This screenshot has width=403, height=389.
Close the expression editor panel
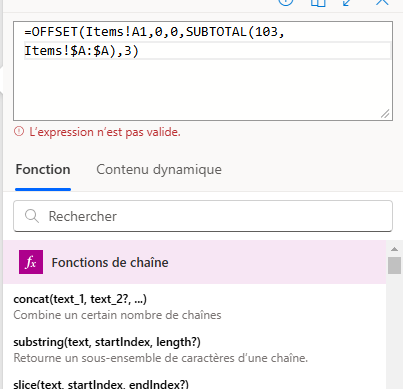(x=382, y=2)
